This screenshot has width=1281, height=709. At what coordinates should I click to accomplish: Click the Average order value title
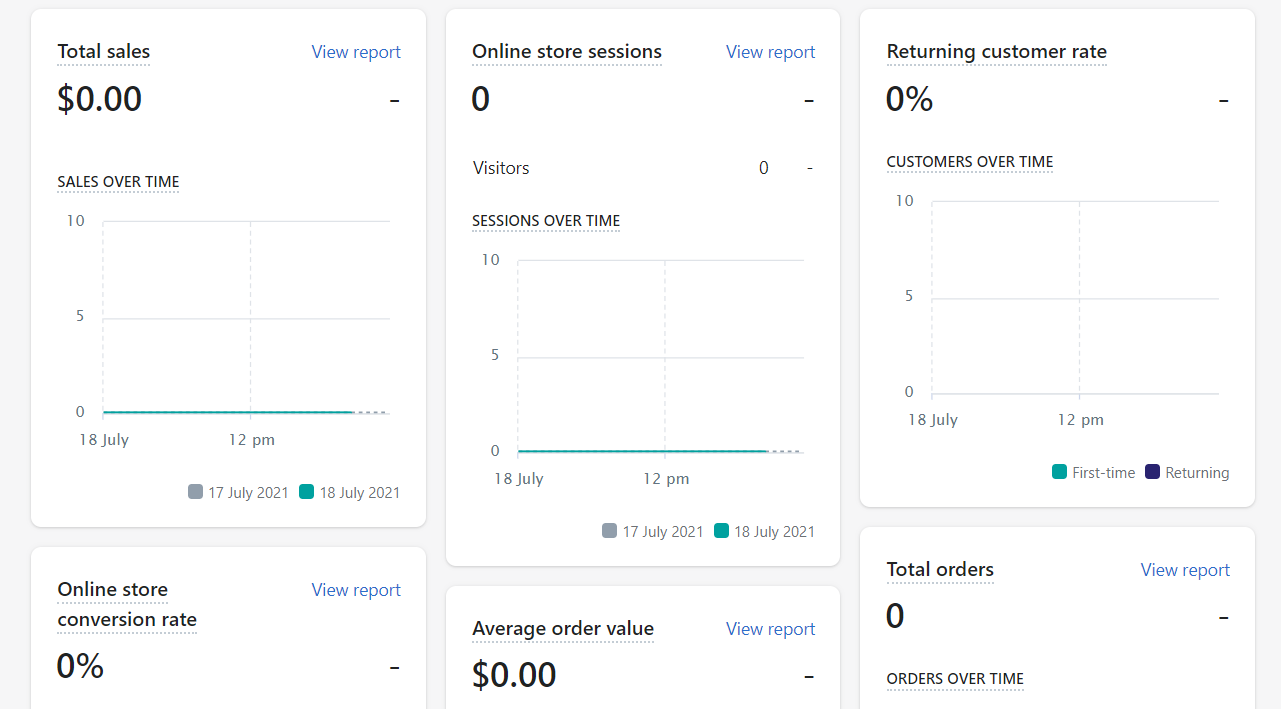(x=563, y=629)
